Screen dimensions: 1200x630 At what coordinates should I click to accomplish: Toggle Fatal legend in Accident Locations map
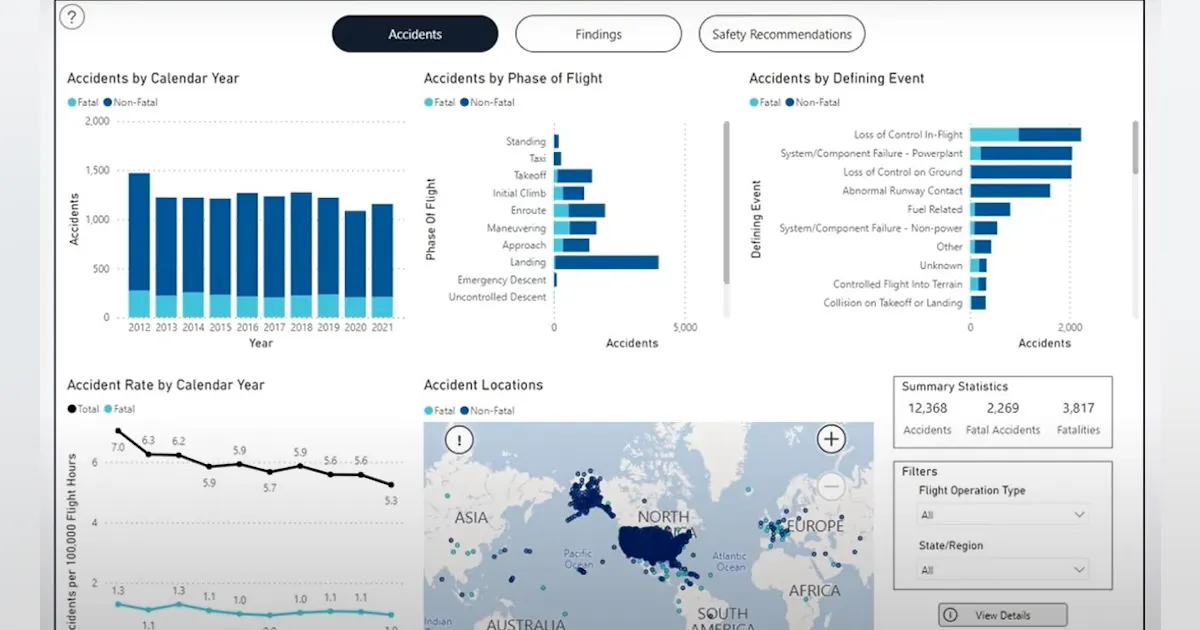point(440,410)
